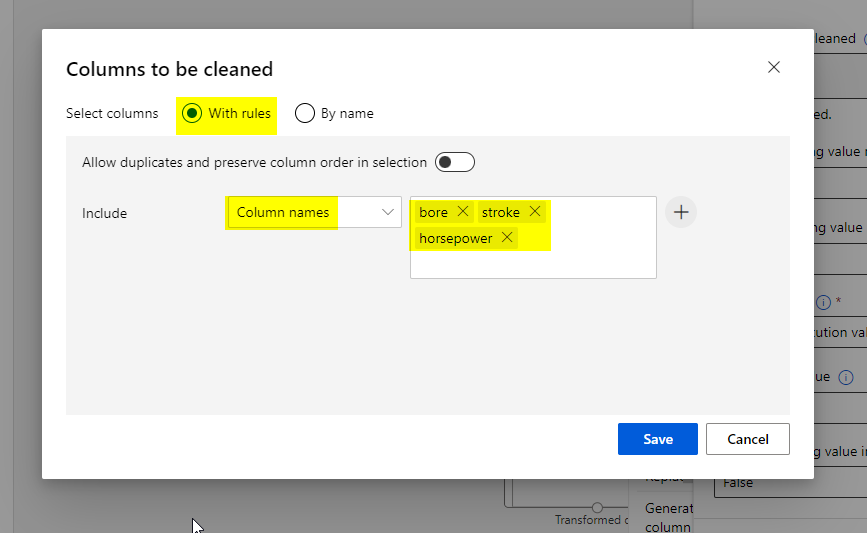Select the With rules radio option

click(x=191, y=113)
